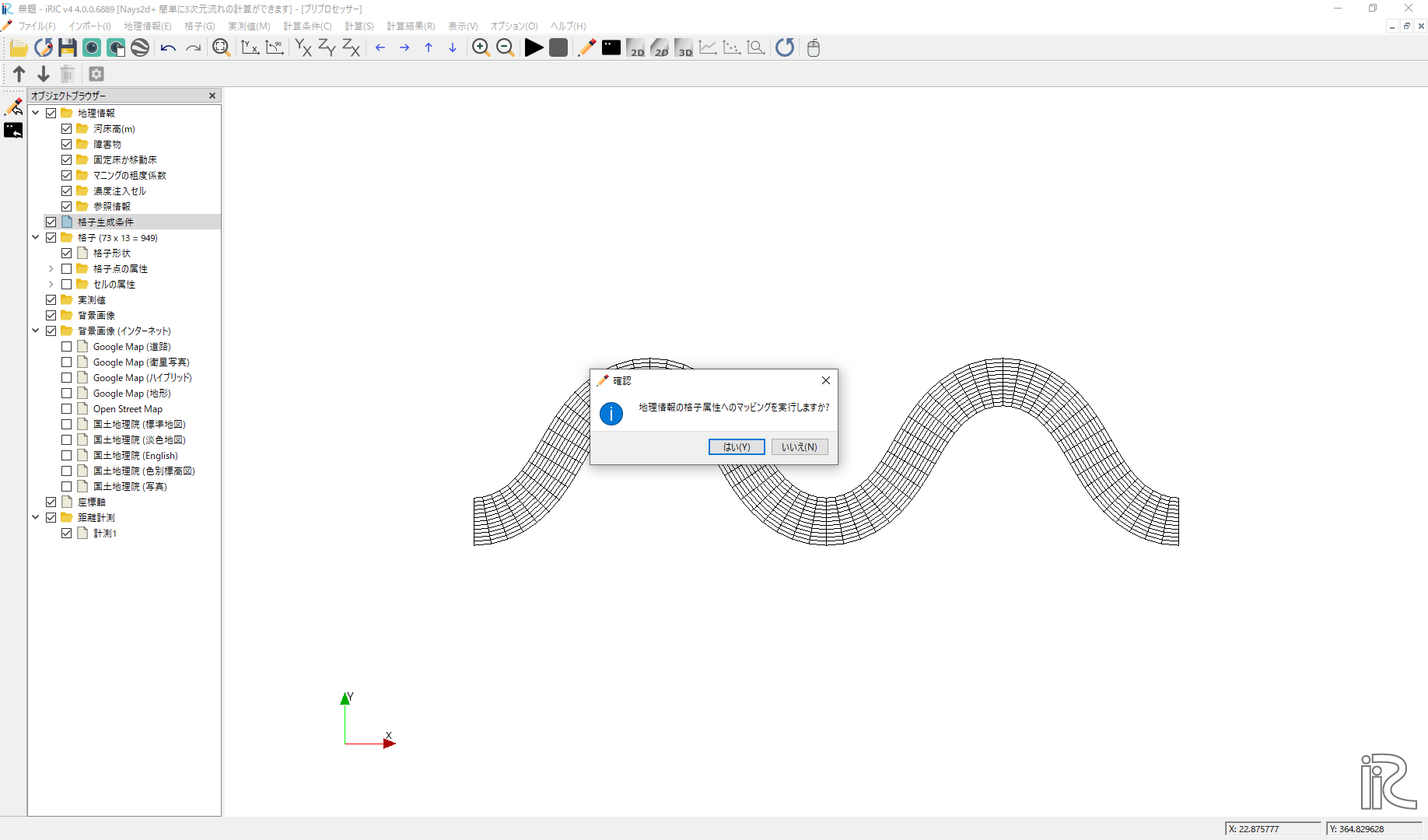Toggle the 格子形状 checkbox
The image size is (1428, 840).
click(x=67, y=253)
